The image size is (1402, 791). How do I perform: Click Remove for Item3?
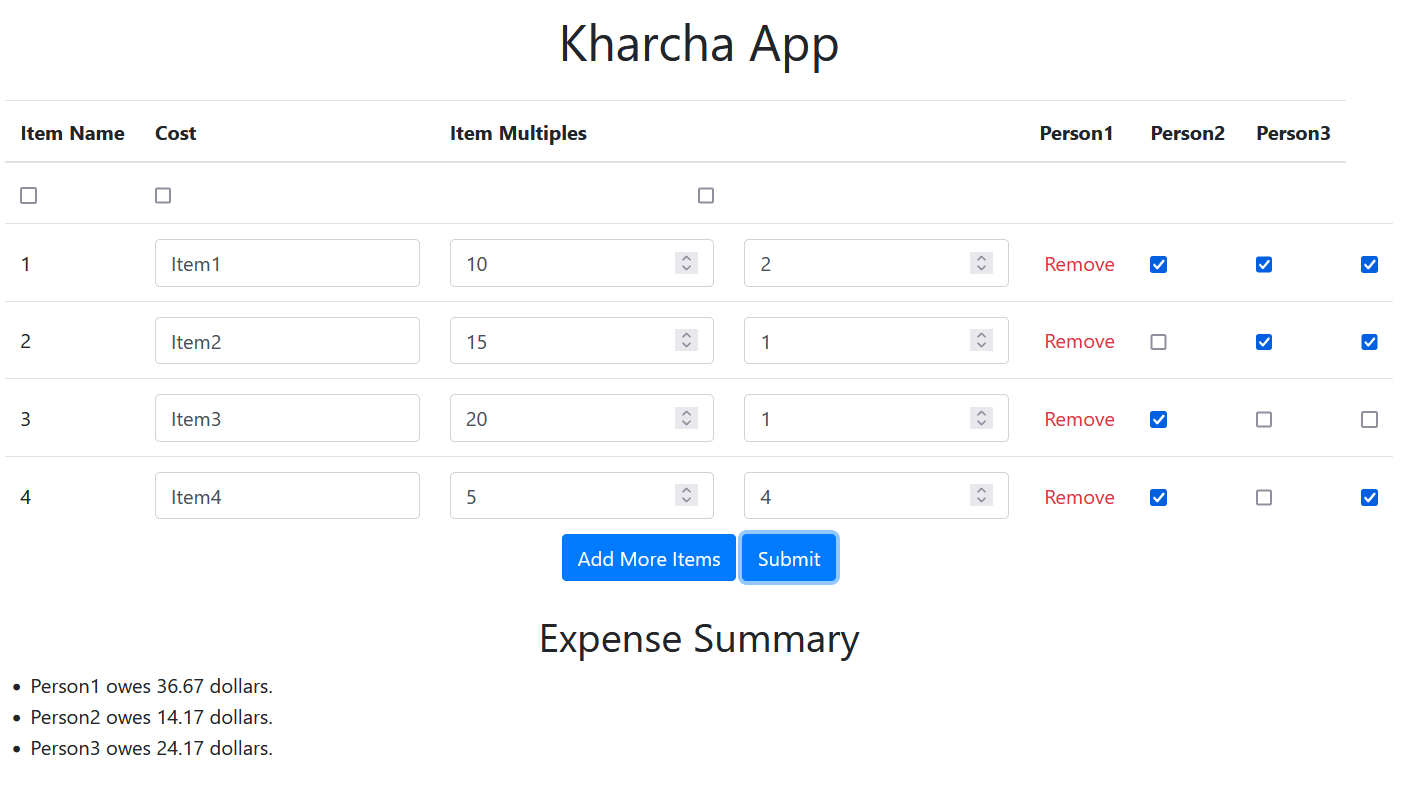click(1079, 419)
